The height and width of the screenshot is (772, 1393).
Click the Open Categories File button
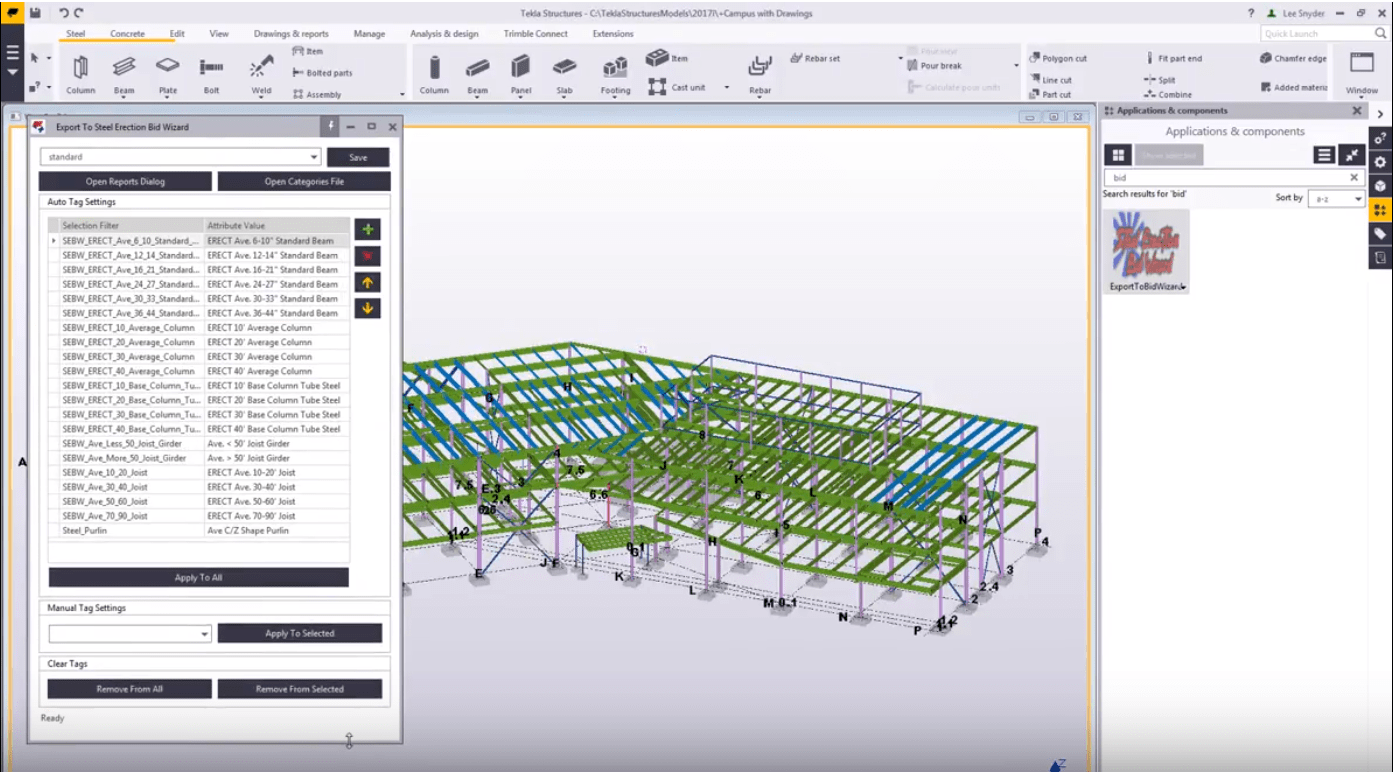[x=304, y=182]
